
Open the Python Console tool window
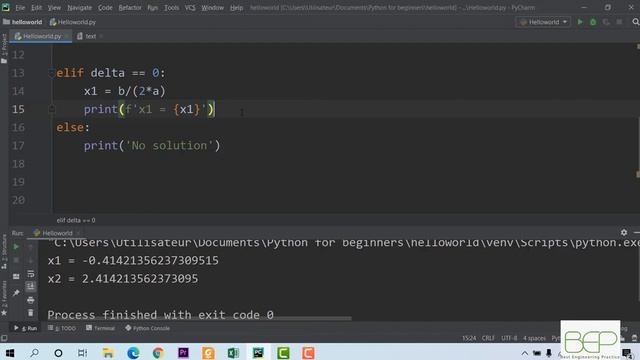(147, 328)
